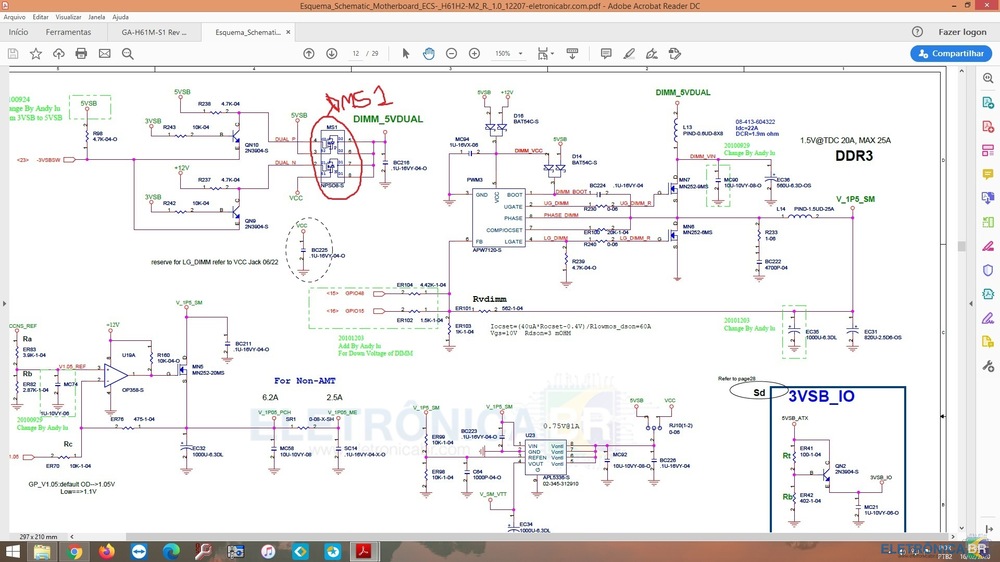
Task: Send file by email envelope icon
Action: coord(104,53)
